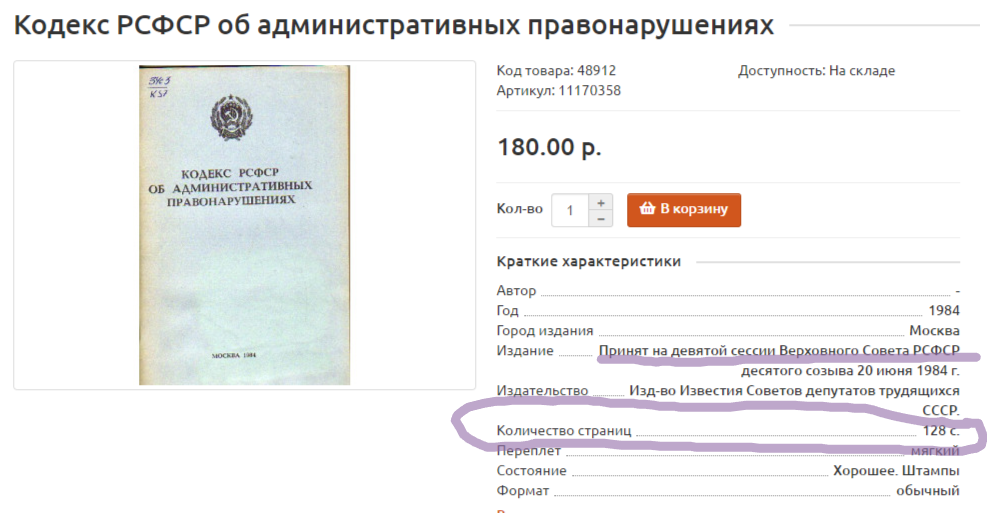This screenshot has height=513, width=987.
Task: Click the «Количество страниц» row label
Action: 564,431
